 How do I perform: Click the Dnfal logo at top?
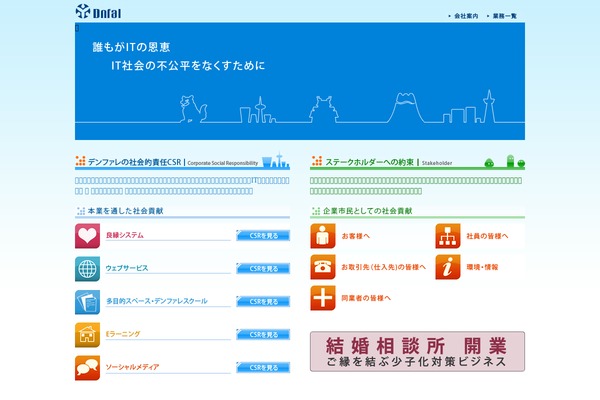[98, 11]
